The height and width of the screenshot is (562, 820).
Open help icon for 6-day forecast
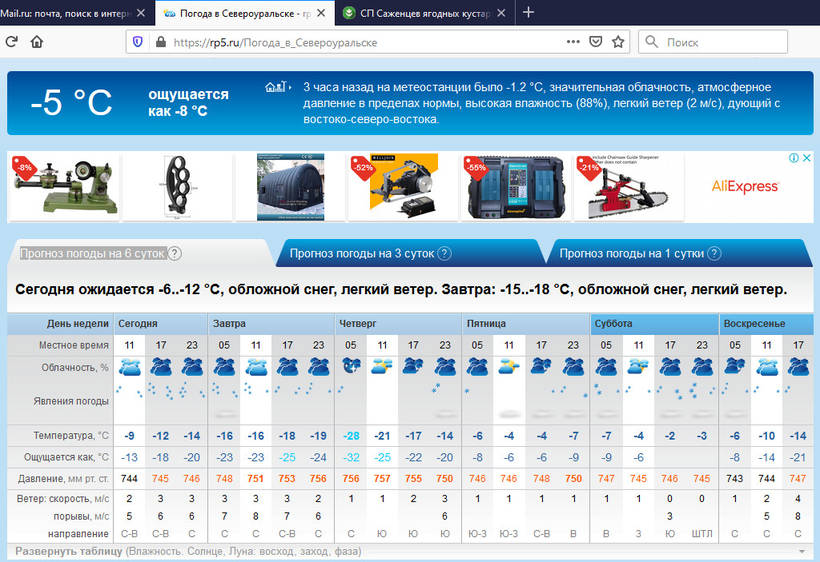pyautogui.click(x=175, y=254)
